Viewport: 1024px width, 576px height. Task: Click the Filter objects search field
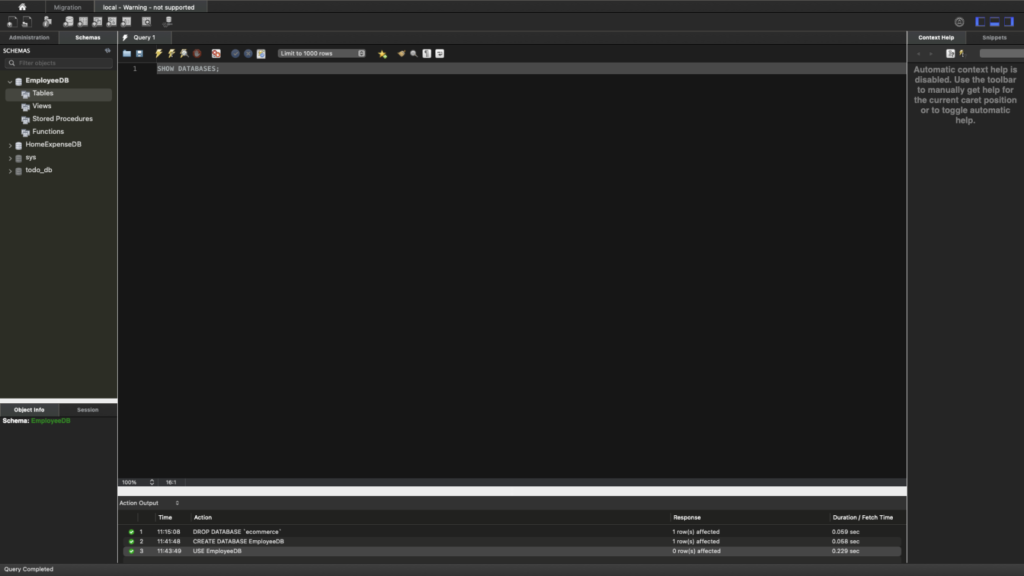pyautogui.click(x=58, y=63)
